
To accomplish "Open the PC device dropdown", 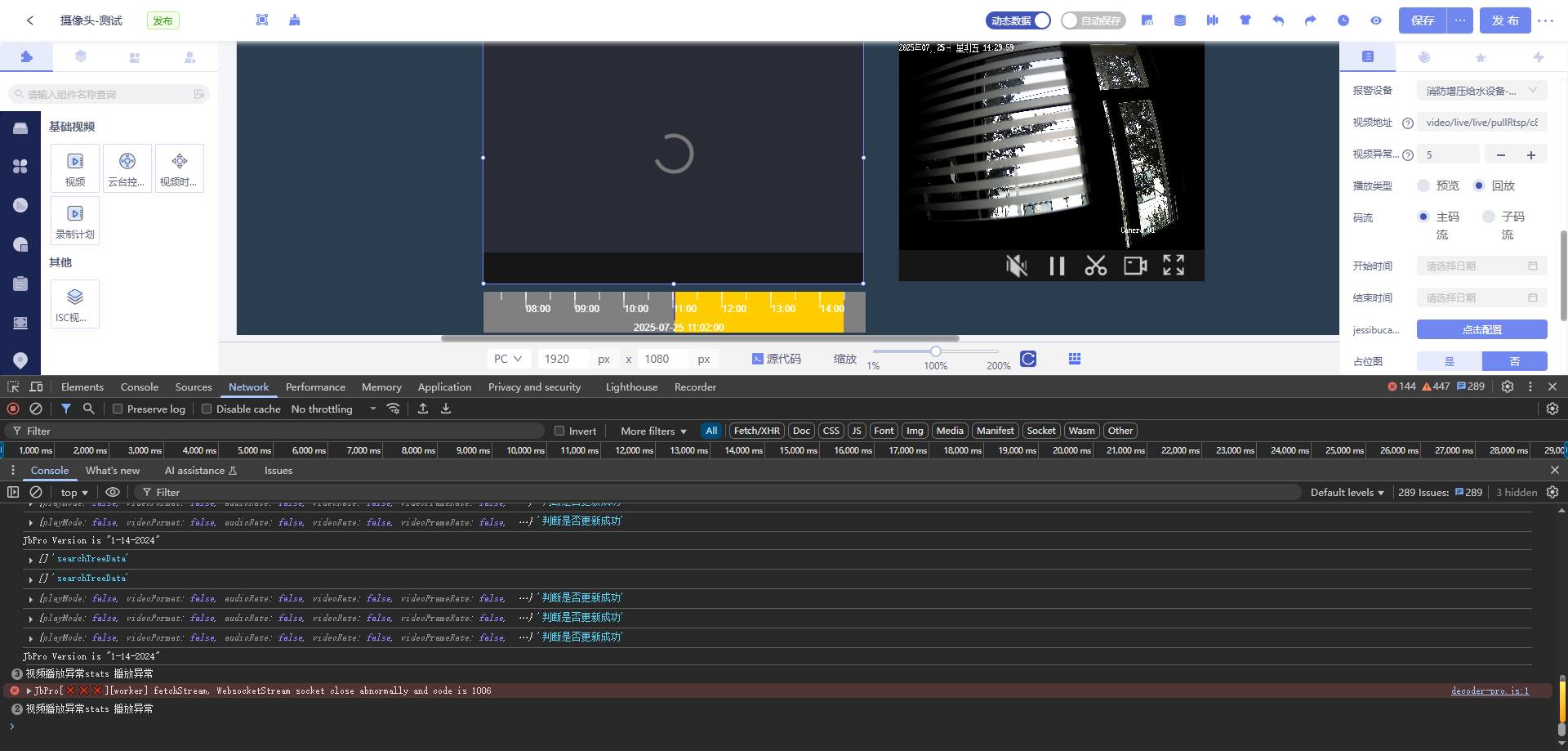I will point(510,359).
